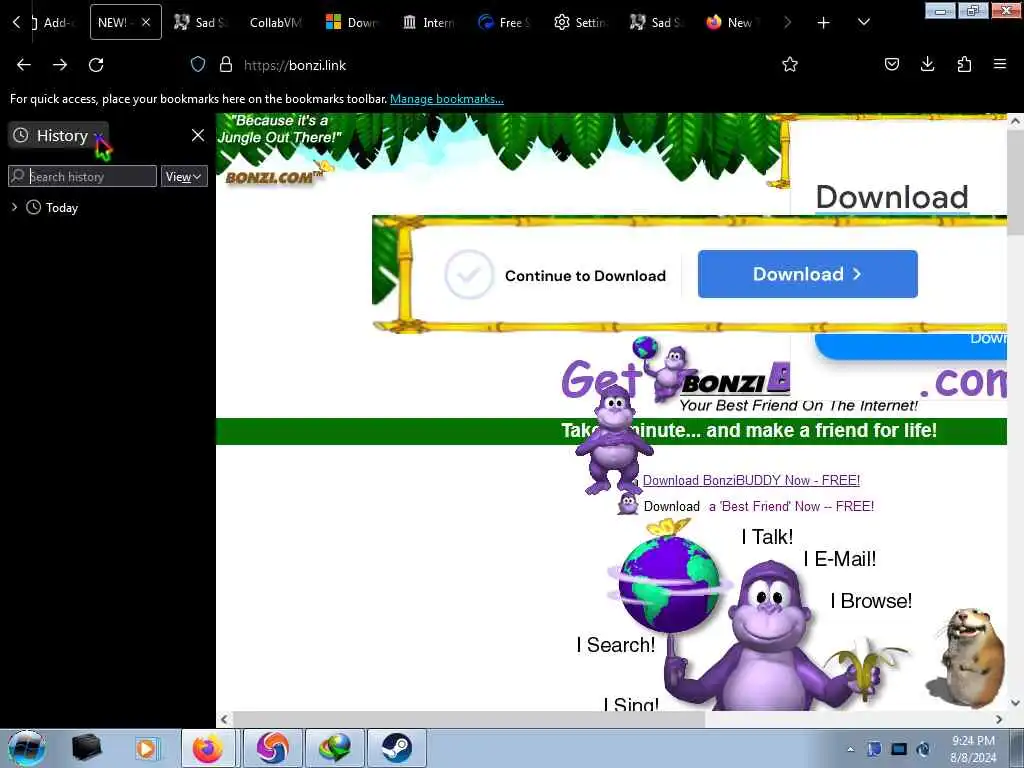Bookmark this page with the star icon

pyautogui.click(x=790, y=65)
